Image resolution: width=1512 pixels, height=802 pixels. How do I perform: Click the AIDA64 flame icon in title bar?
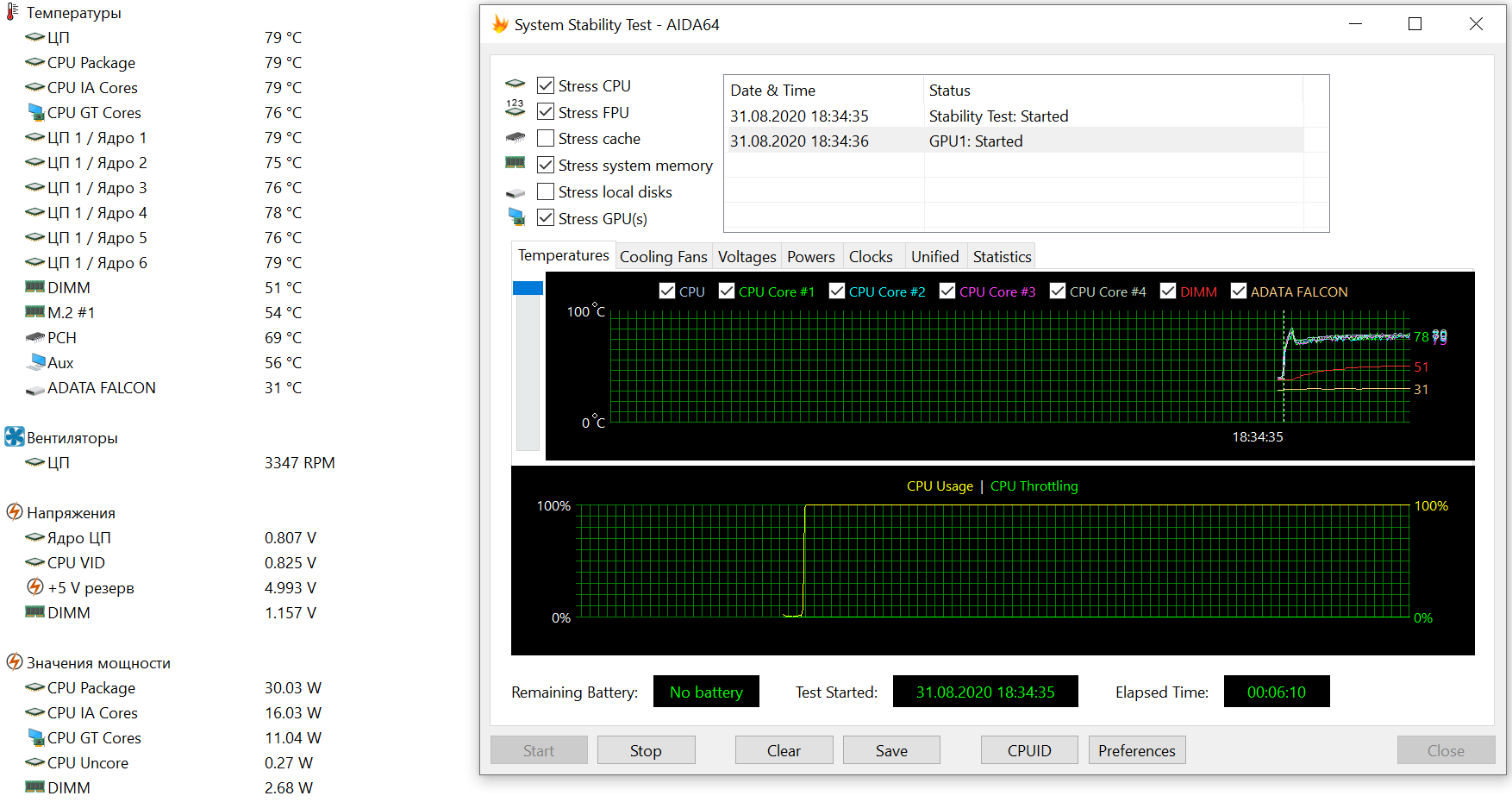(x=500, y=24)
